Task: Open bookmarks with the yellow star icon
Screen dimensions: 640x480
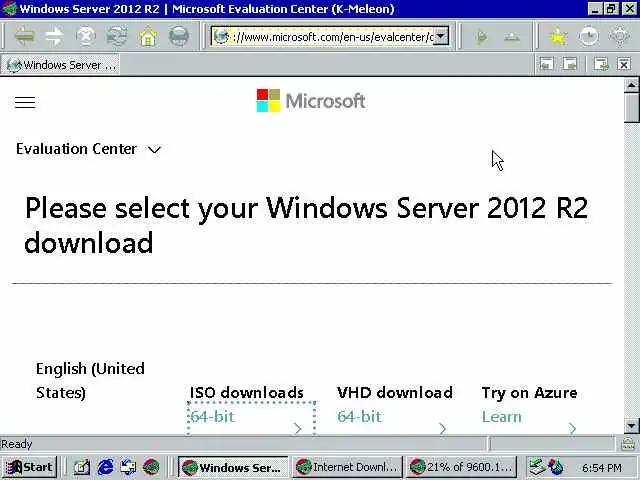Action: (x=558, y=37)
